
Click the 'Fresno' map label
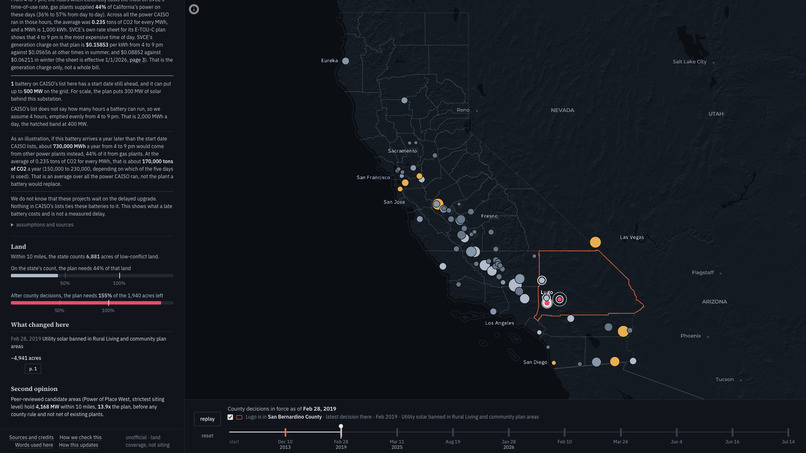489,216
